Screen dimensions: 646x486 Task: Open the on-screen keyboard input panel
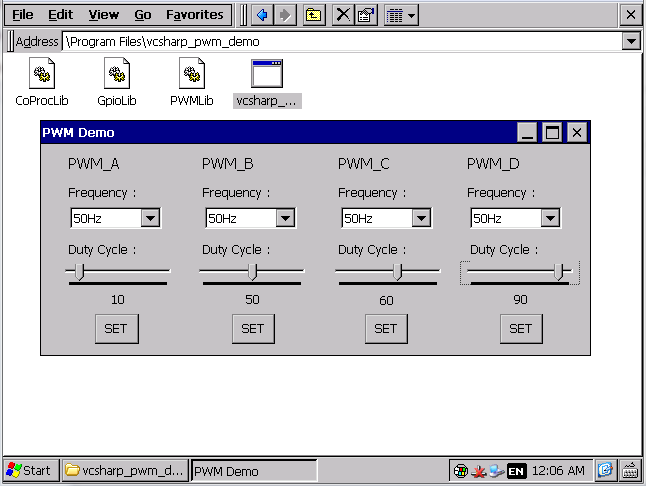(x=630, y=470)
